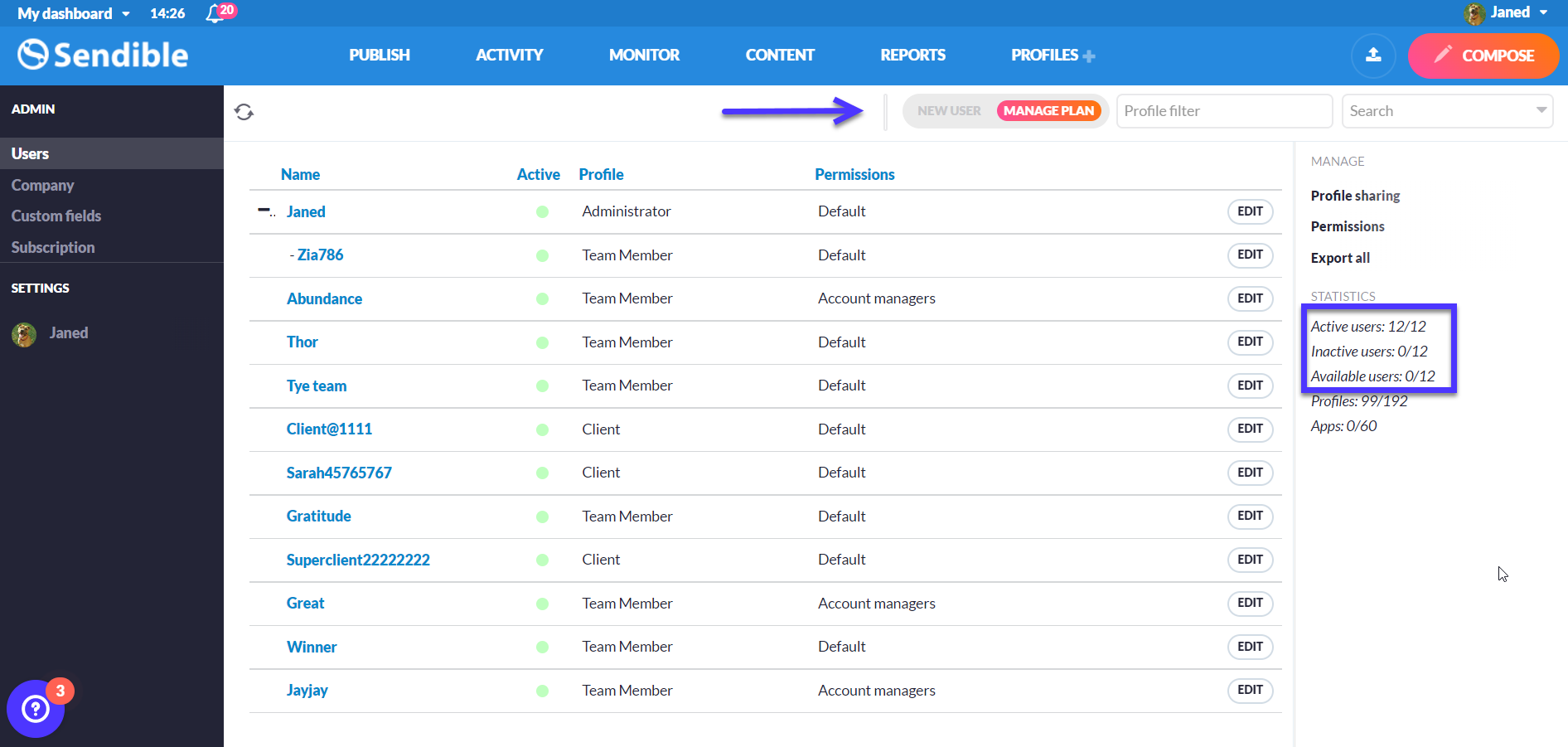Open user Janed

pos(306,211)
